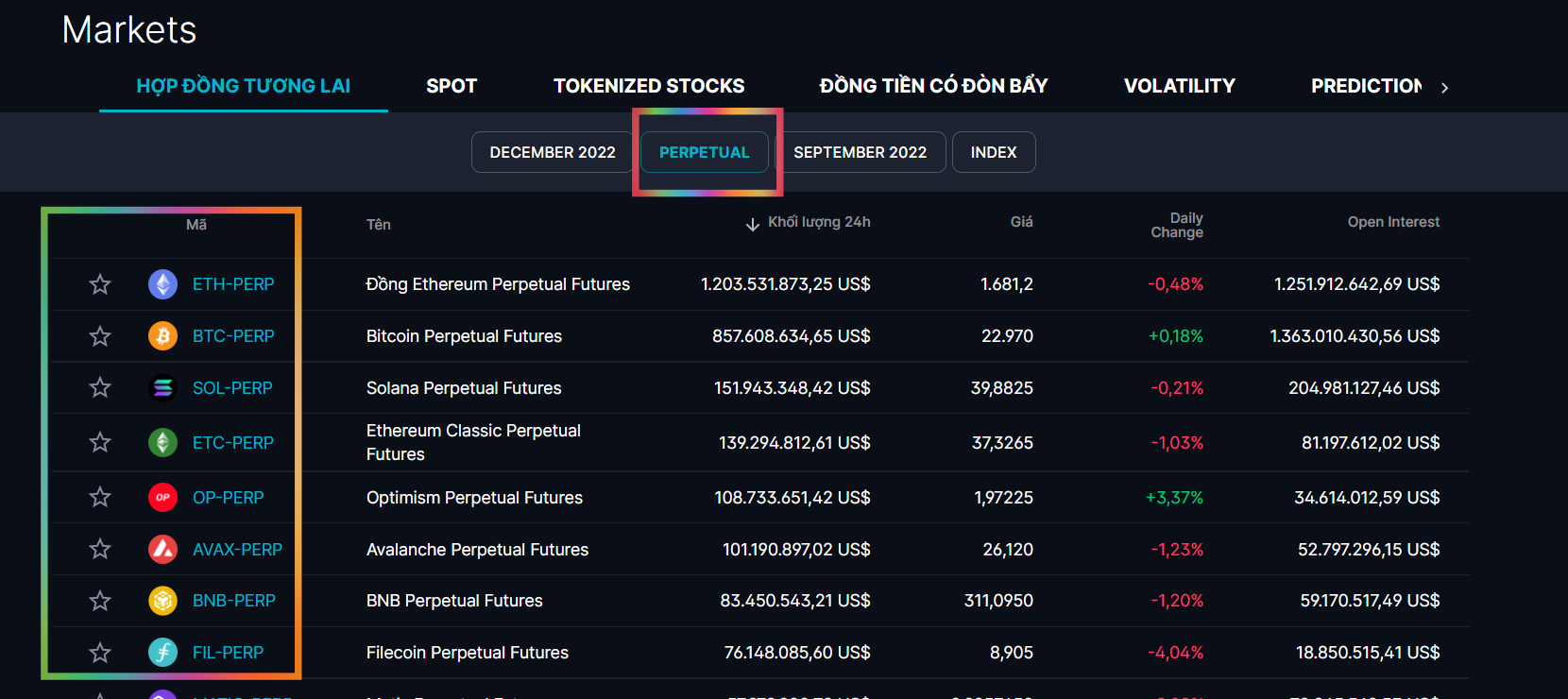Click the BTC price 22.970
1568x699 pixels.
click(x=1007, y=336)
